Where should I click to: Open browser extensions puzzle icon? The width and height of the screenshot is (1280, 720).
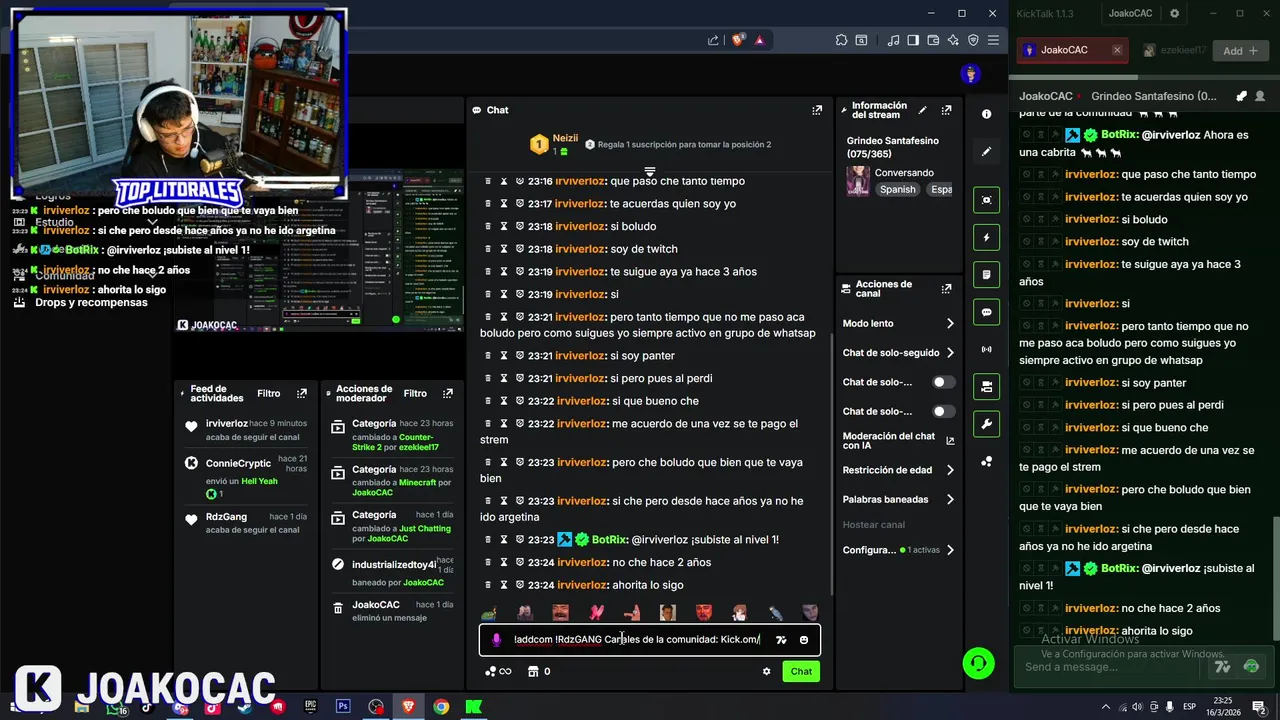click(841, 40)
